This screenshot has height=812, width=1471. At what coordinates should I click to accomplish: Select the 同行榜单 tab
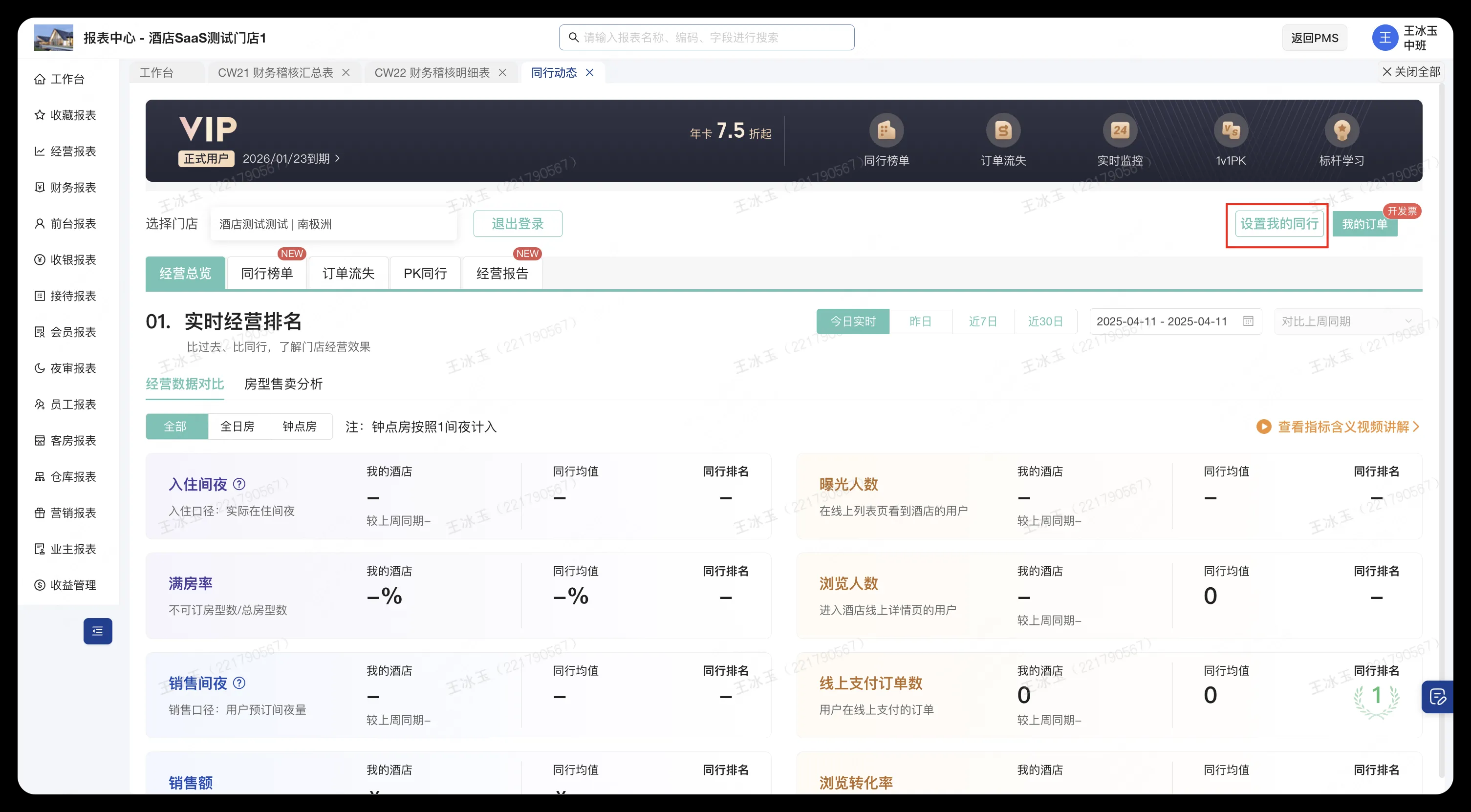pos(267,274)
